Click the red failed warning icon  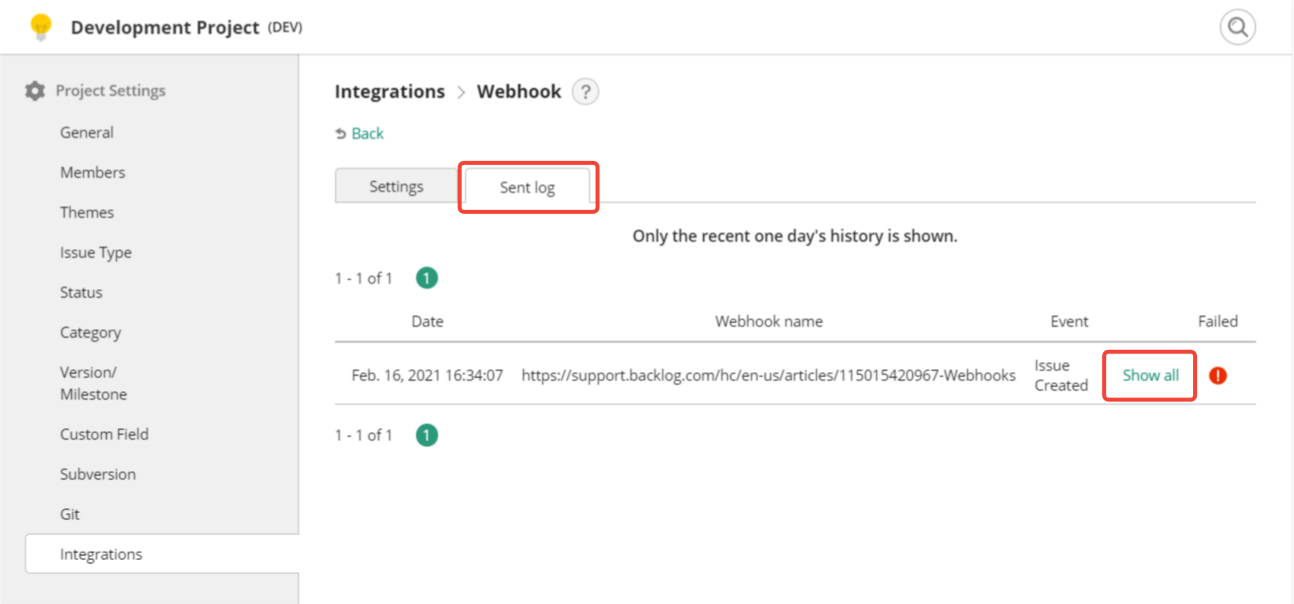click(1218, 376)
